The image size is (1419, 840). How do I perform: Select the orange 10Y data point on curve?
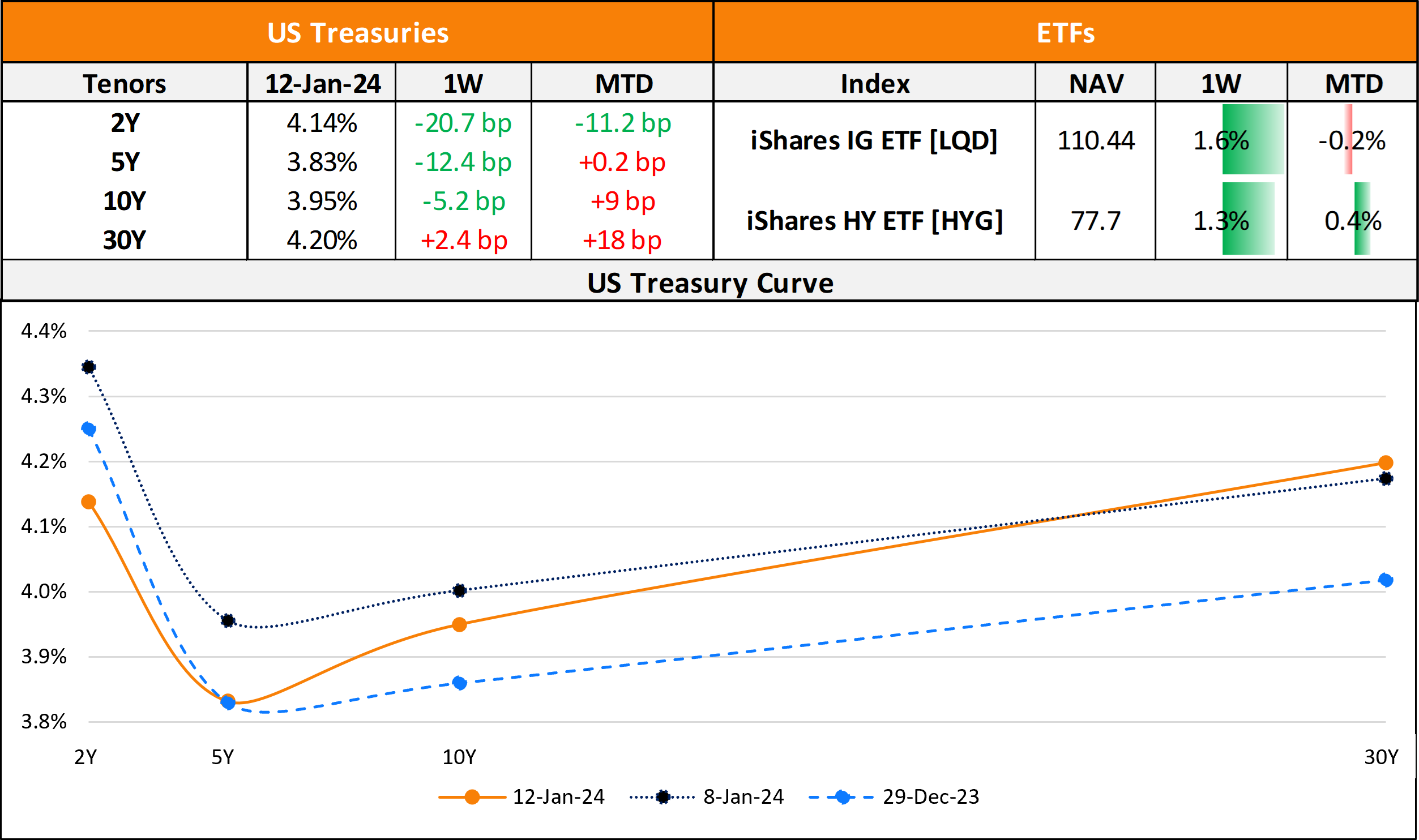click(x=459, y=624)
